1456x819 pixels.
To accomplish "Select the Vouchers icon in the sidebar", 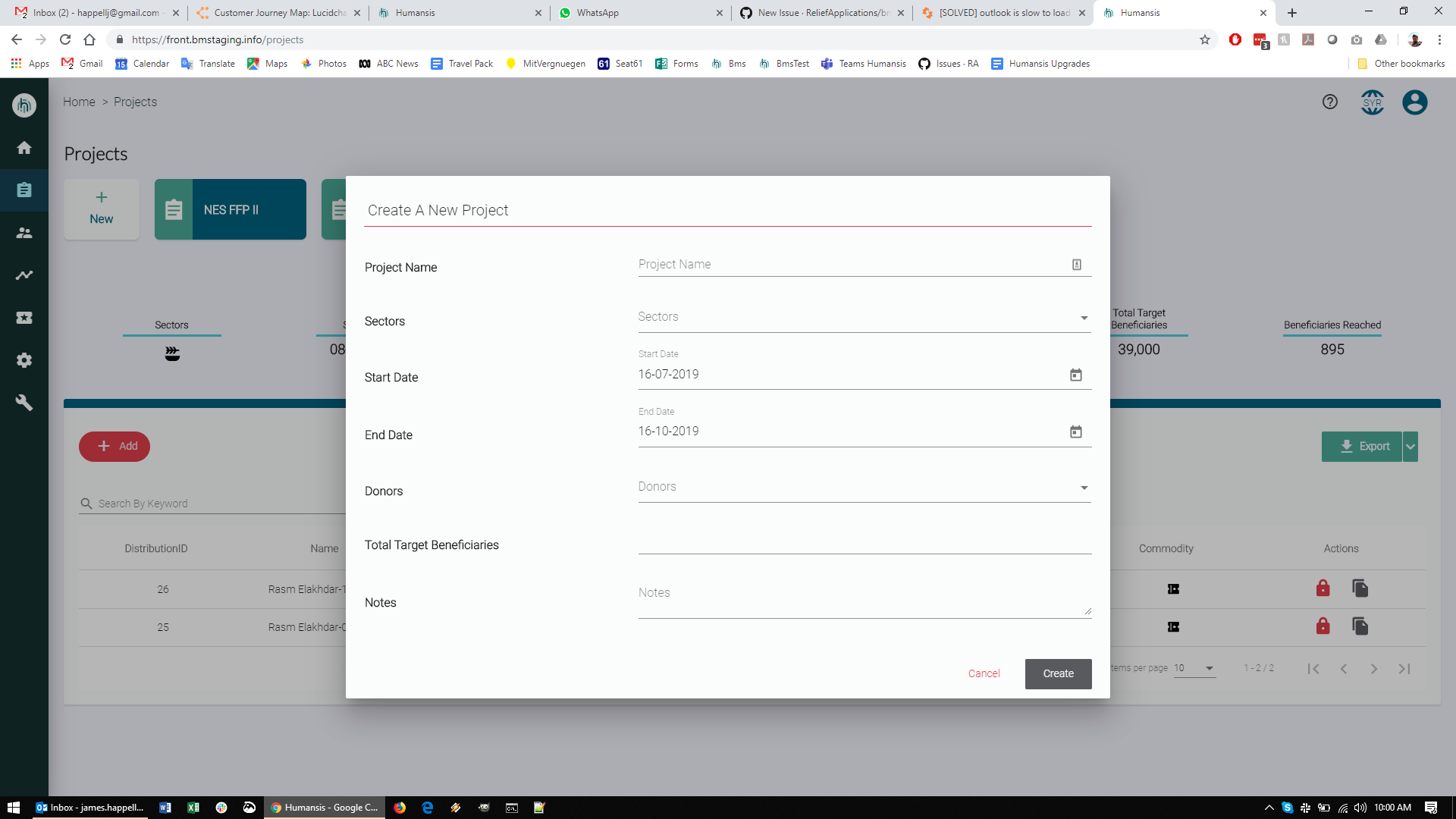I will tap(24, 318).
